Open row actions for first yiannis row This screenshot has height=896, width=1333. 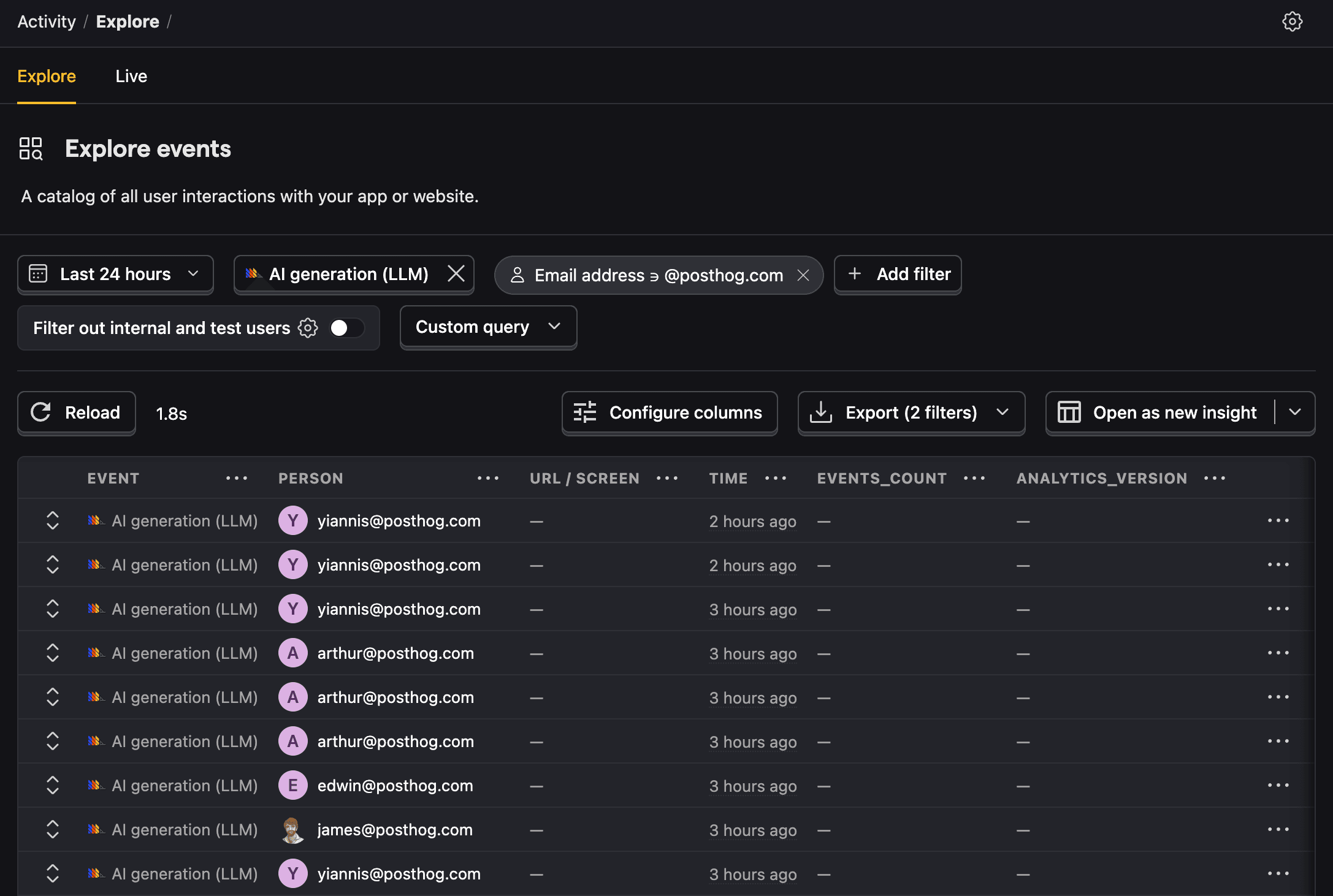pos(1278,520)
